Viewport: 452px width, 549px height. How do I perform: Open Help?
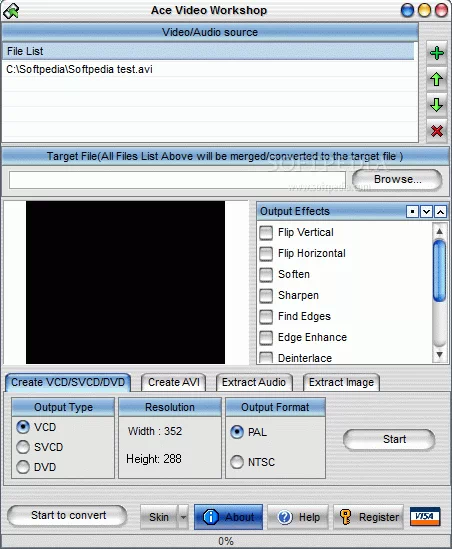pos(298,517)
